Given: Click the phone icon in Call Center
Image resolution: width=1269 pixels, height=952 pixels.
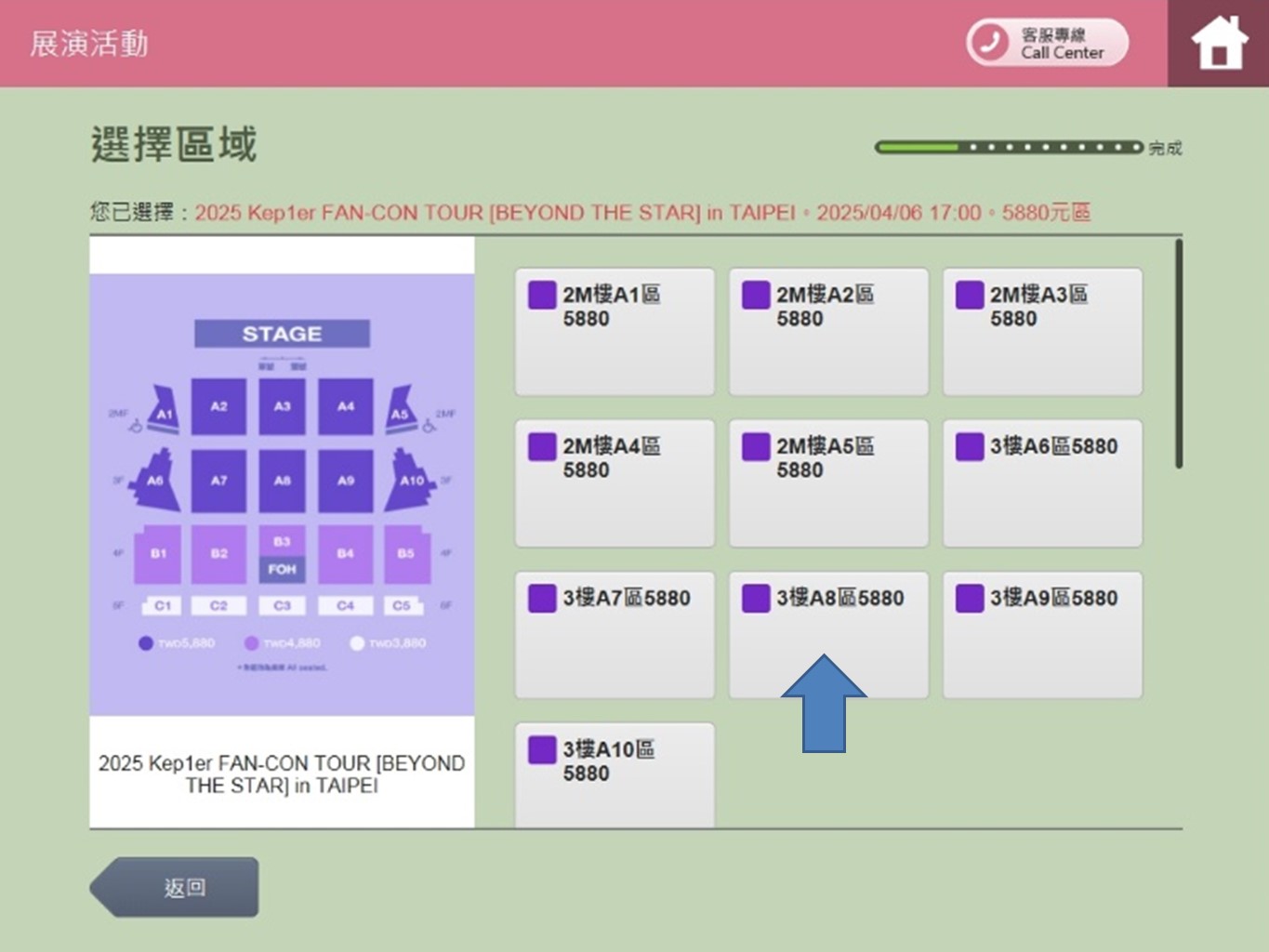Looking at the screenshot, I should (989, 43).
